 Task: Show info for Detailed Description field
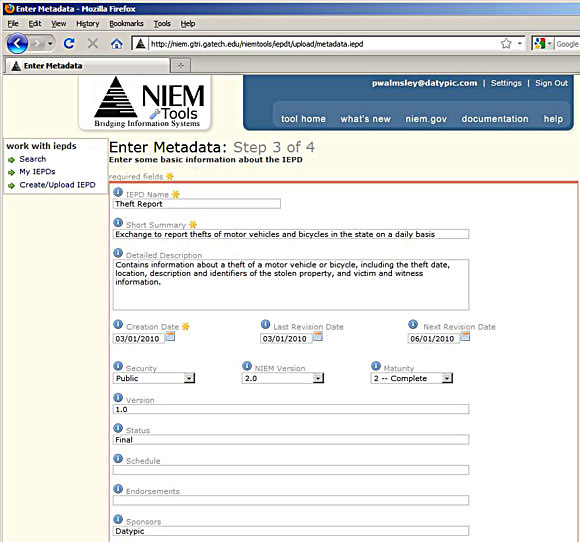coord(118,253)
